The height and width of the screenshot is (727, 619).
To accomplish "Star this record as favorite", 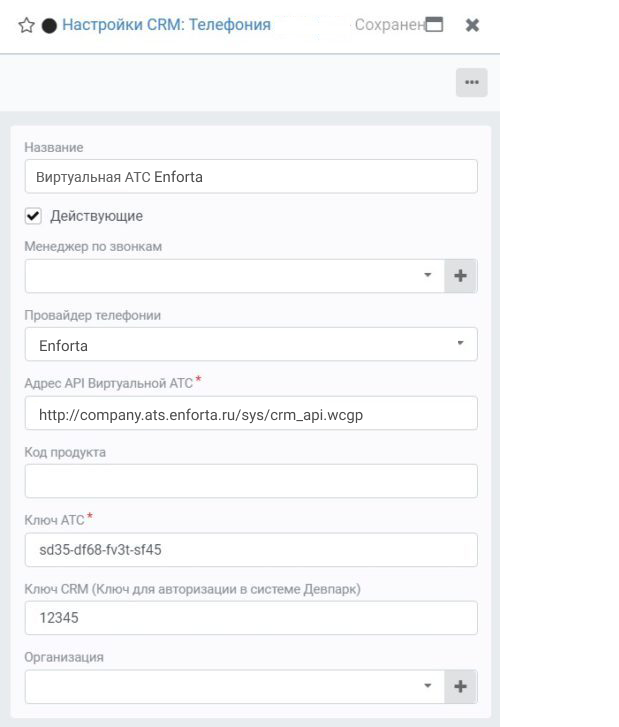I will [26, 25].
